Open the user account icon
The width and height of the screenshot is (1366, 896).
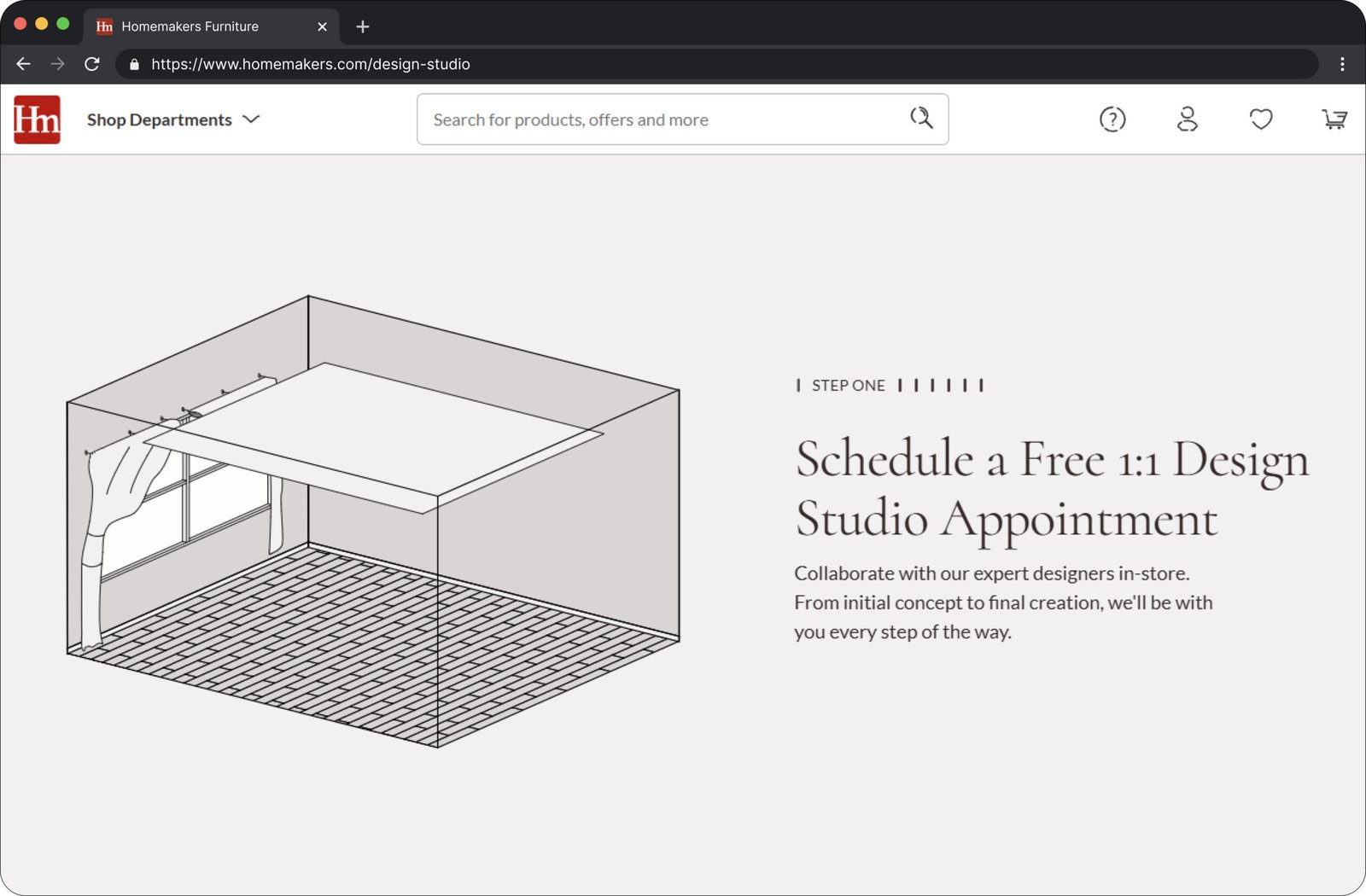[x=1187, y=119]
